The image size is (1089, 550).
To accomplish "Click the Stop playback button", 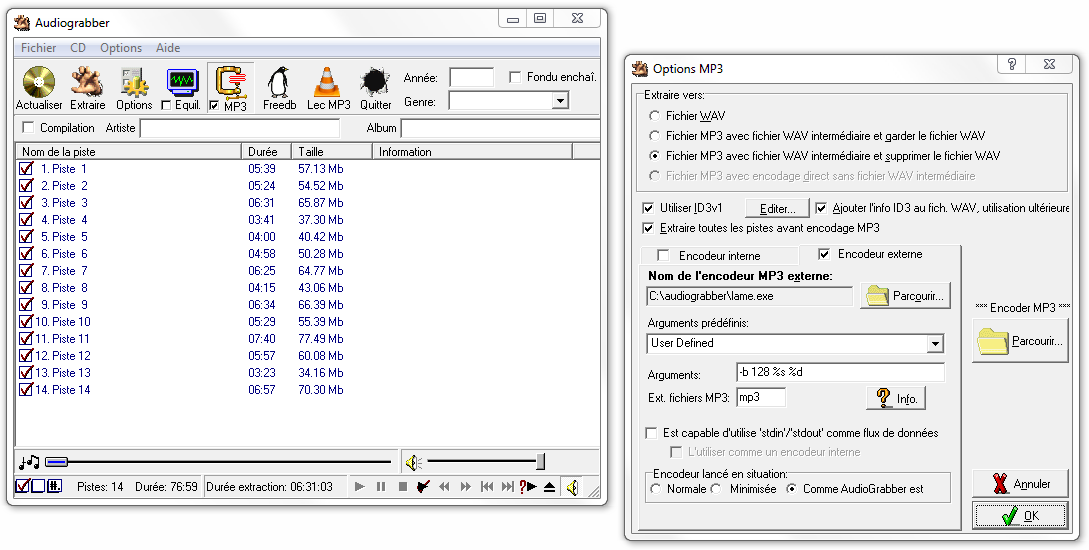I will pos(402,487).
